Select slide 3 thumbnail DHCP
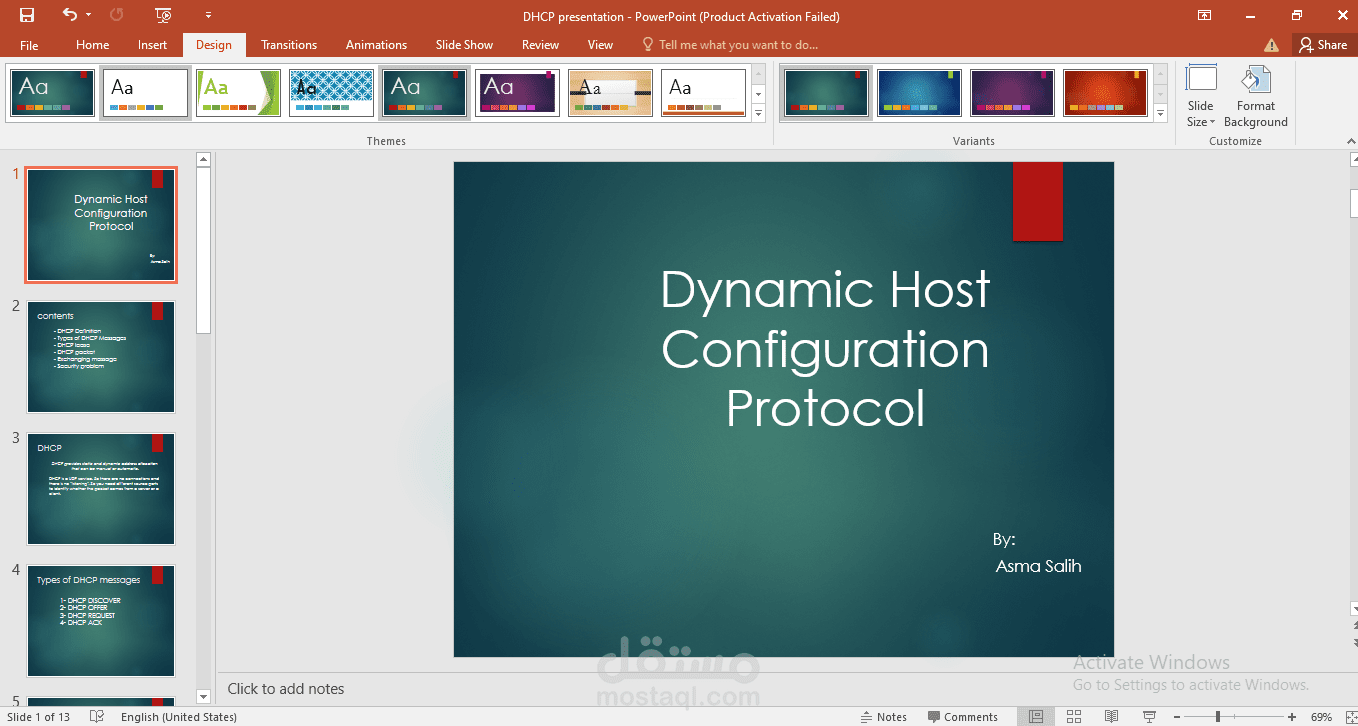Viewport: 1358px width, 726px height. 101,489
